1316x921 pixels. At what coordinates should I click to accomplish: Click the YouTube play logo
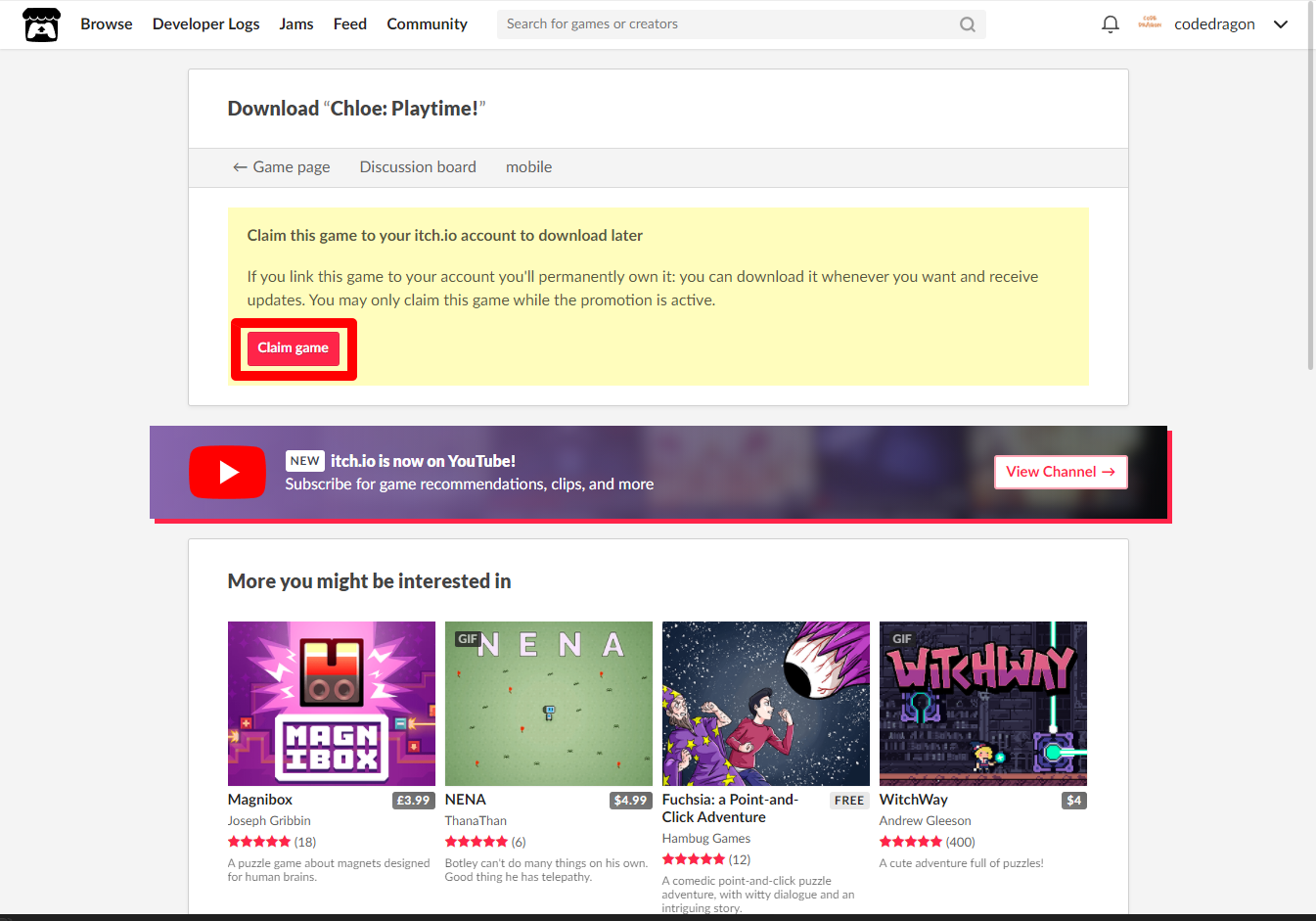coord(227,472)
